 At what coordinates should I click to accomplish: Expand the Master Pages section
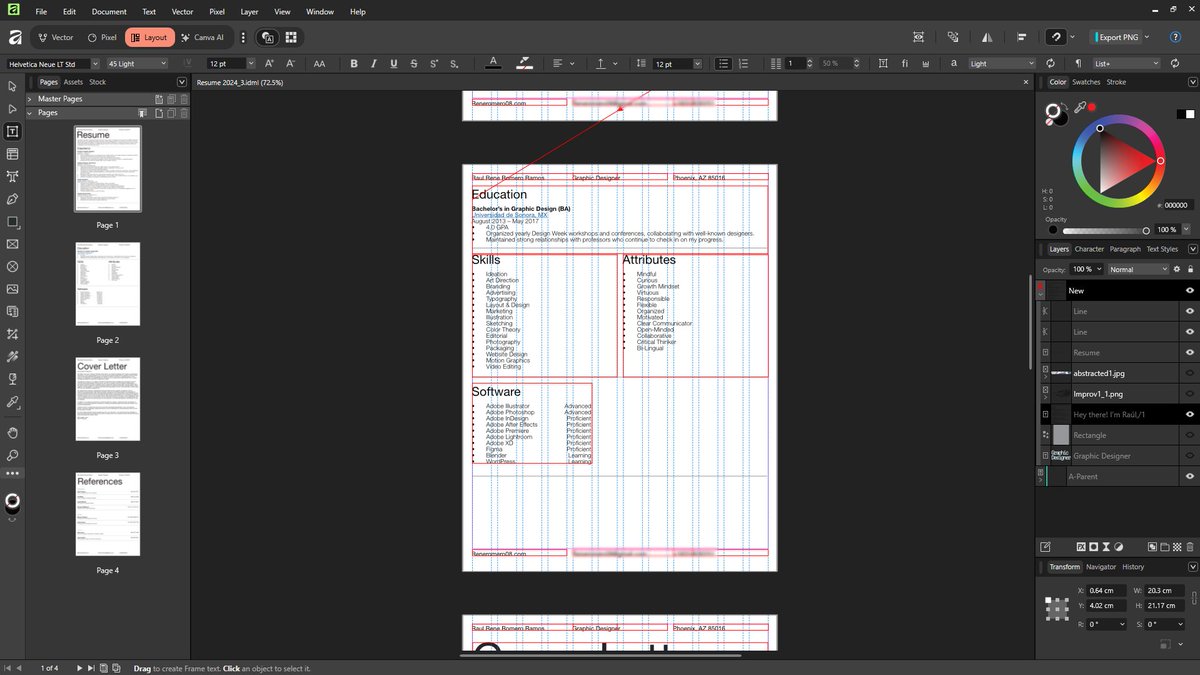pyautogui.click(x=31, y=99)
